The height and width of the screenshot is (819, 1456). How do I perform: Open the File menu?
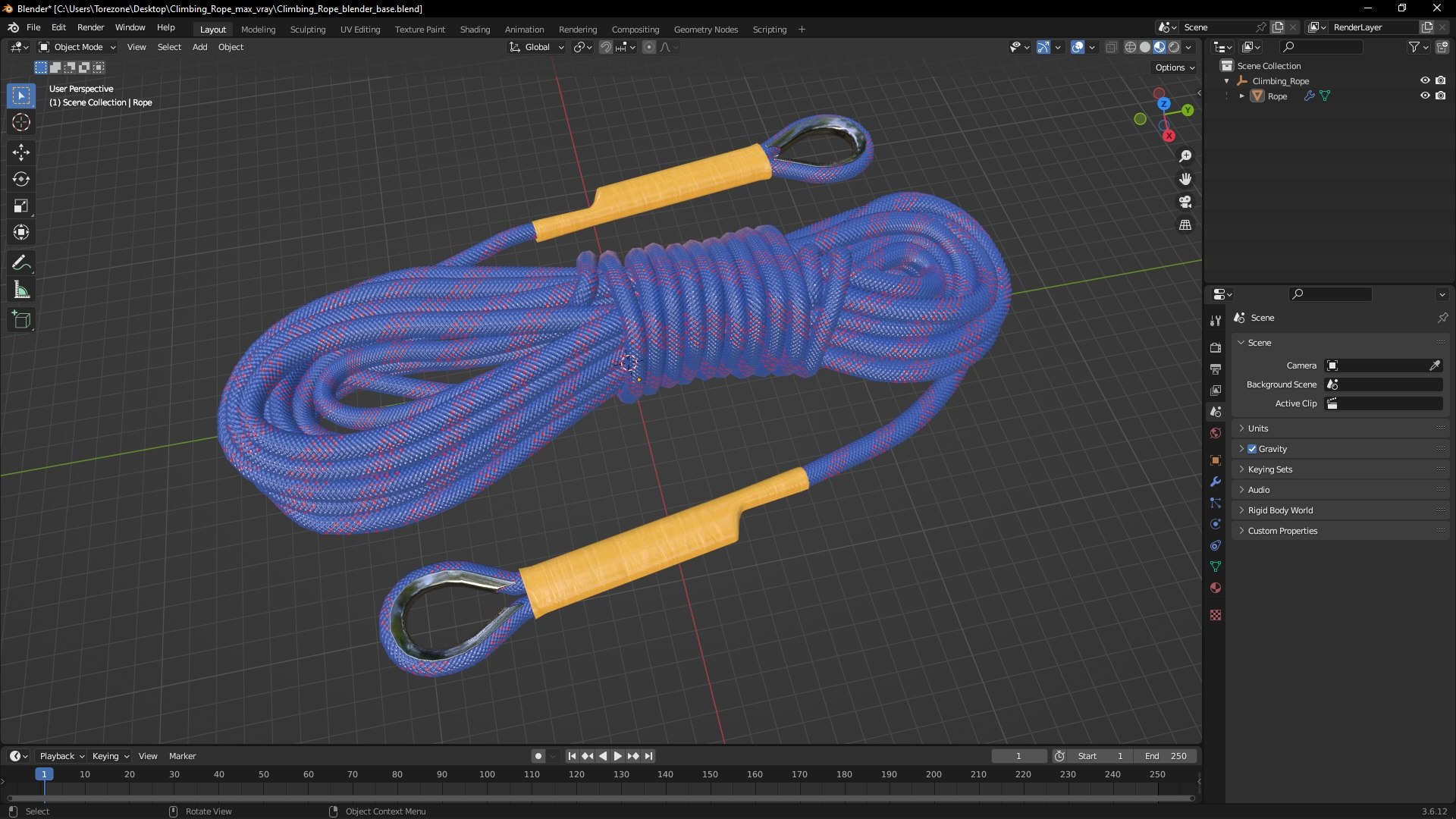tap(33, 27)
